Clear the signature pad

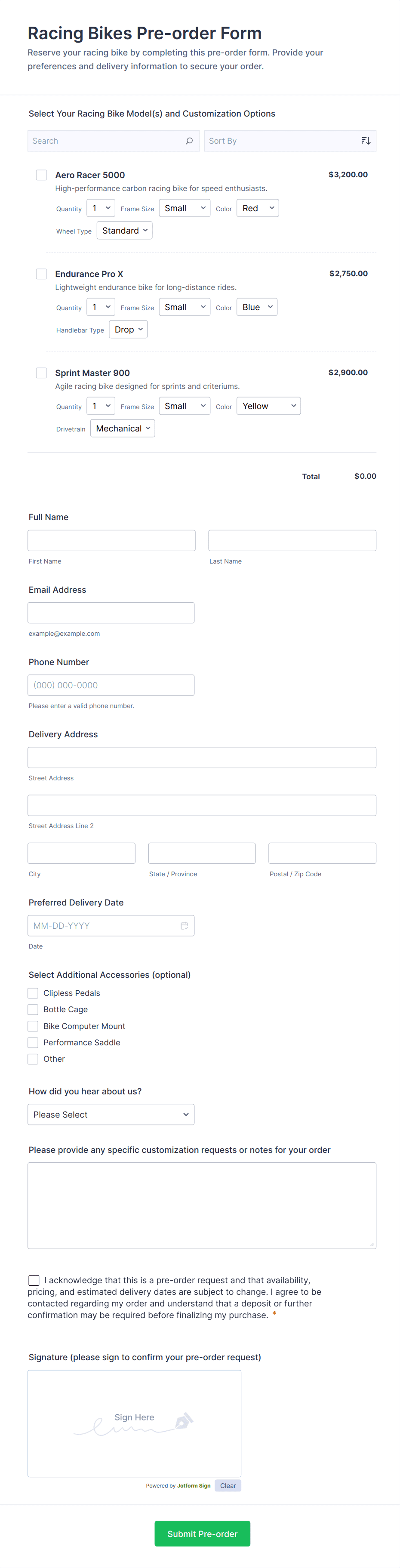pos(228,1486)
